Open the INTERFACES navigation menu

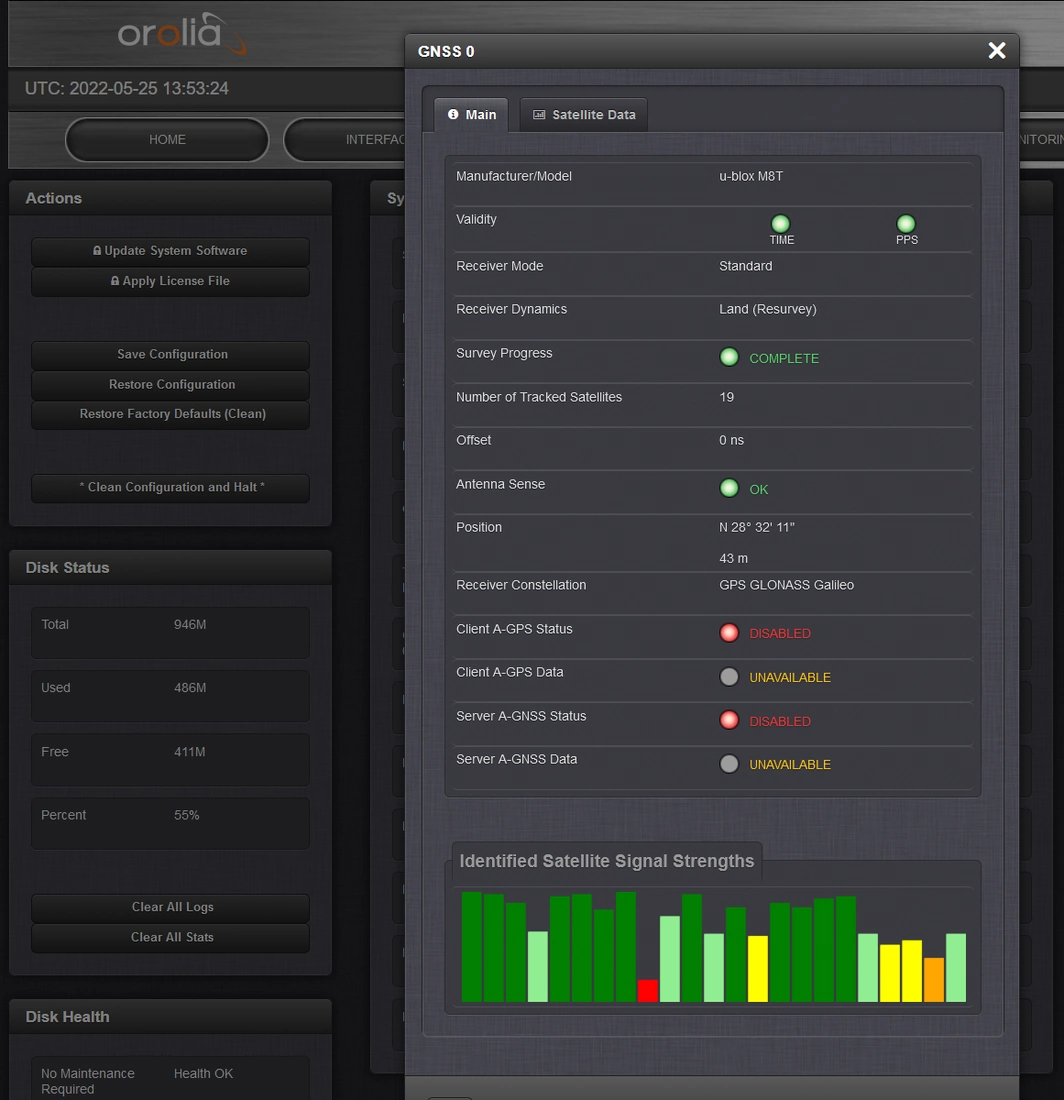tap(345, 140)
